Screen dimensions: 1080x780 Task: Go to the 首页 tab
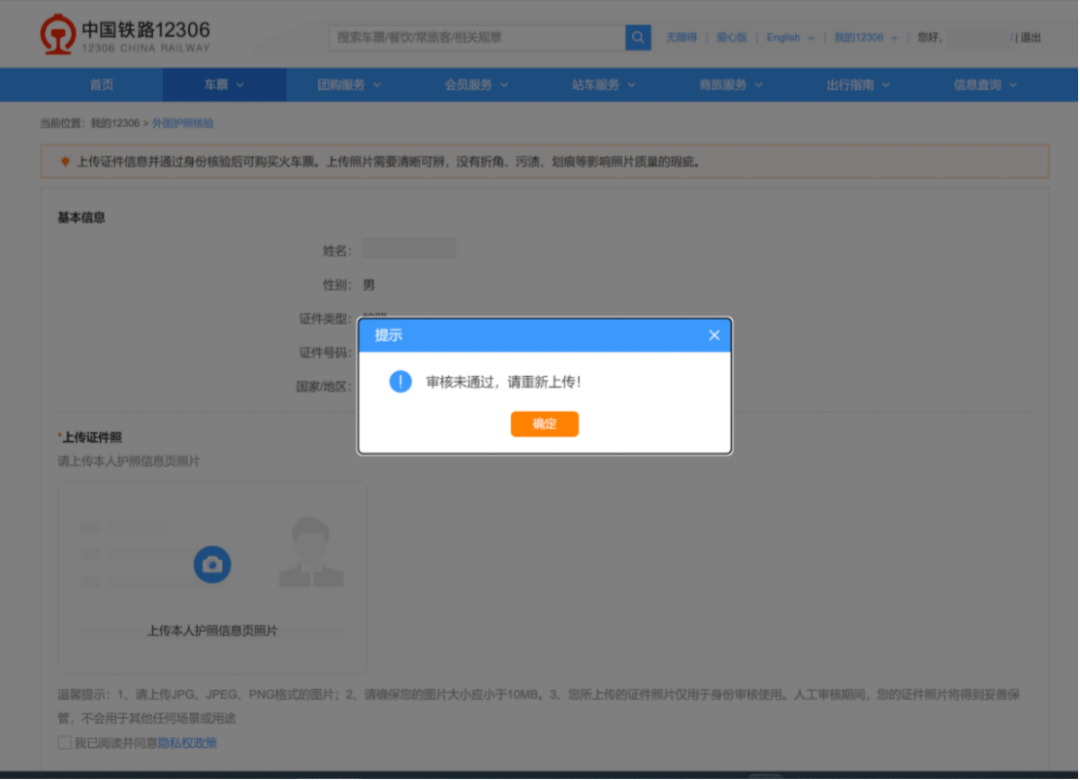coord(102,85)
